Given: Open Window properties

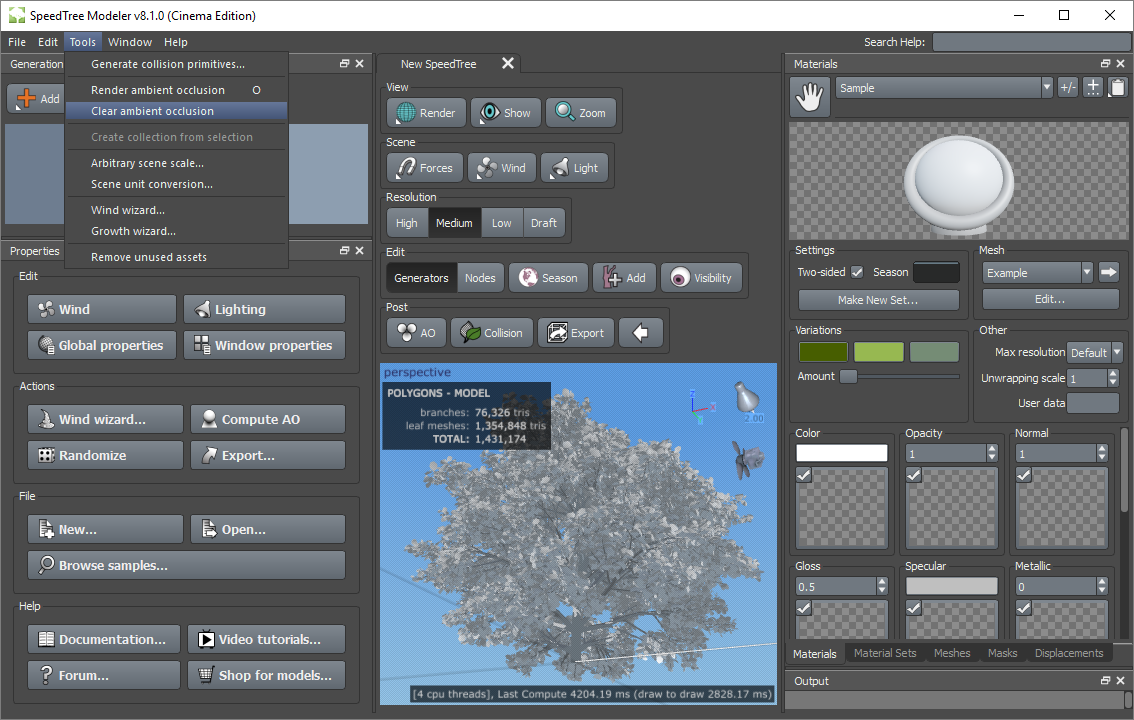Looking at the screenshot, I should [x=264, y=346].
